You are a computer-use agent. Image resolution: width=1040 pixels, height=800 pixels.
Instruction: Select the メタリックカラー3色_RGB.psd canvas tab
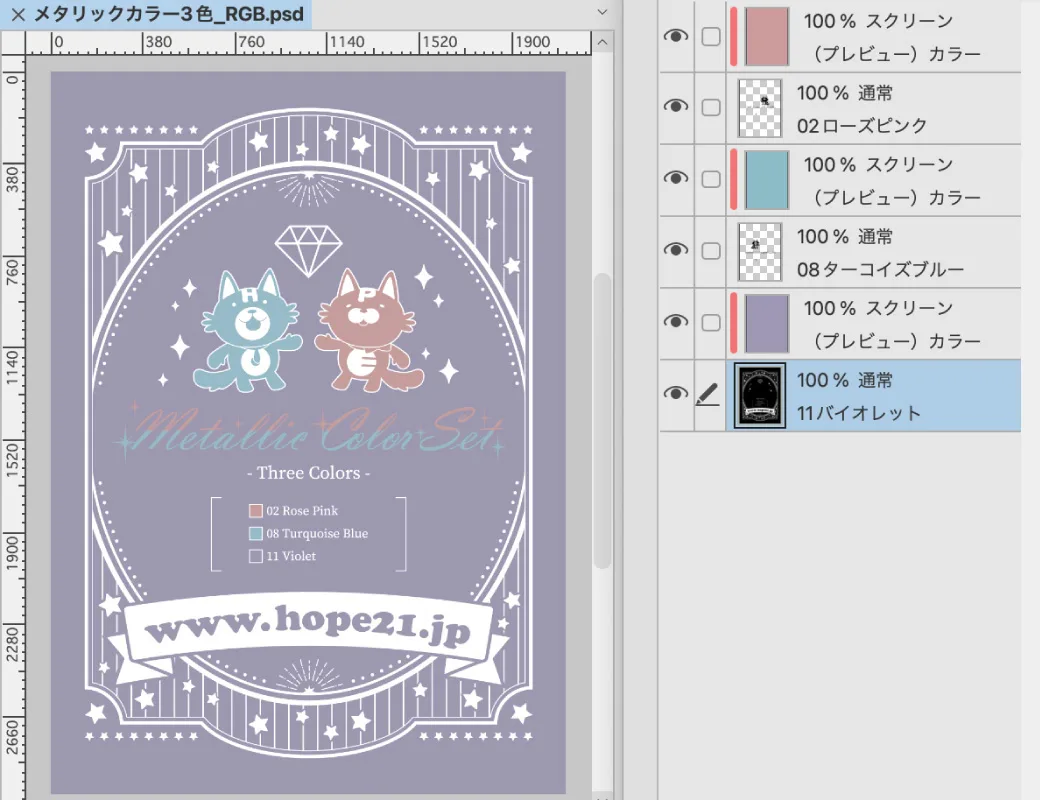point(168,14)
